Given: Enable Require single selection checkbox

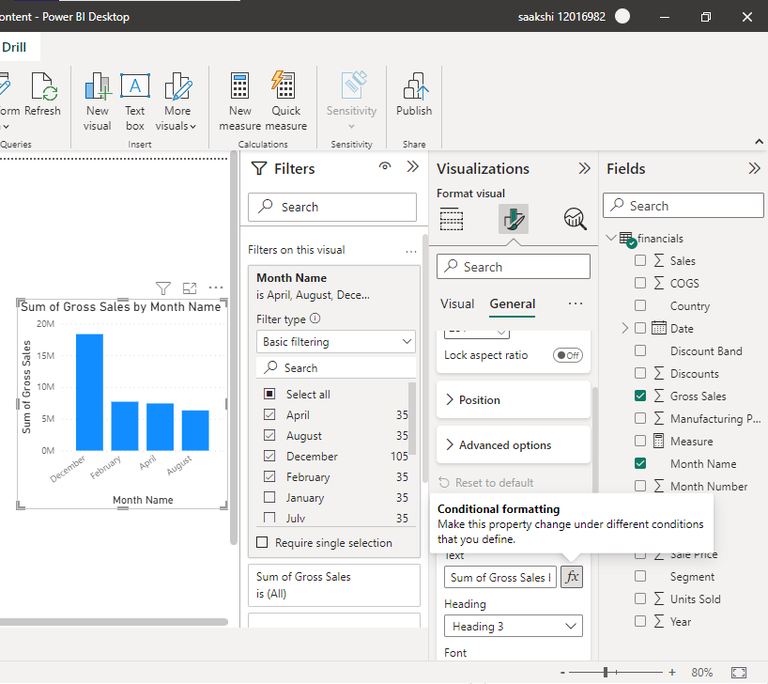Looking at the screenshot, I should 263,543.
